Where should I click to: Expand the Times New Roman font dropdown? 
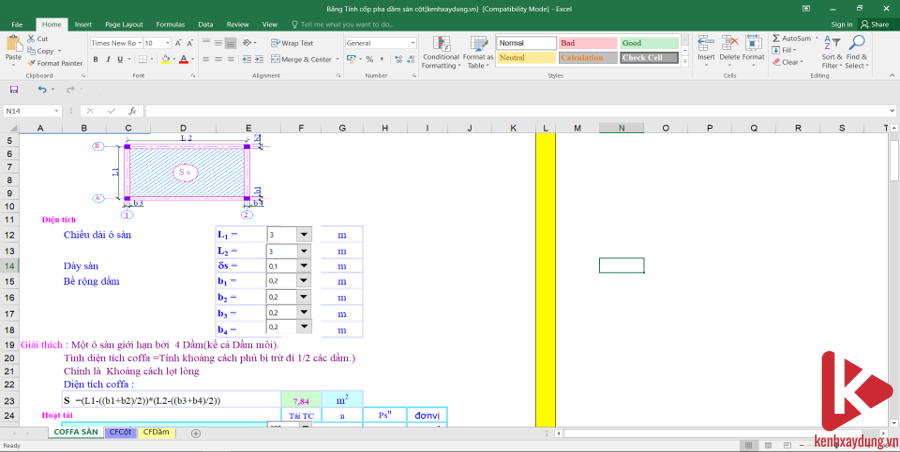coord(138,43)
